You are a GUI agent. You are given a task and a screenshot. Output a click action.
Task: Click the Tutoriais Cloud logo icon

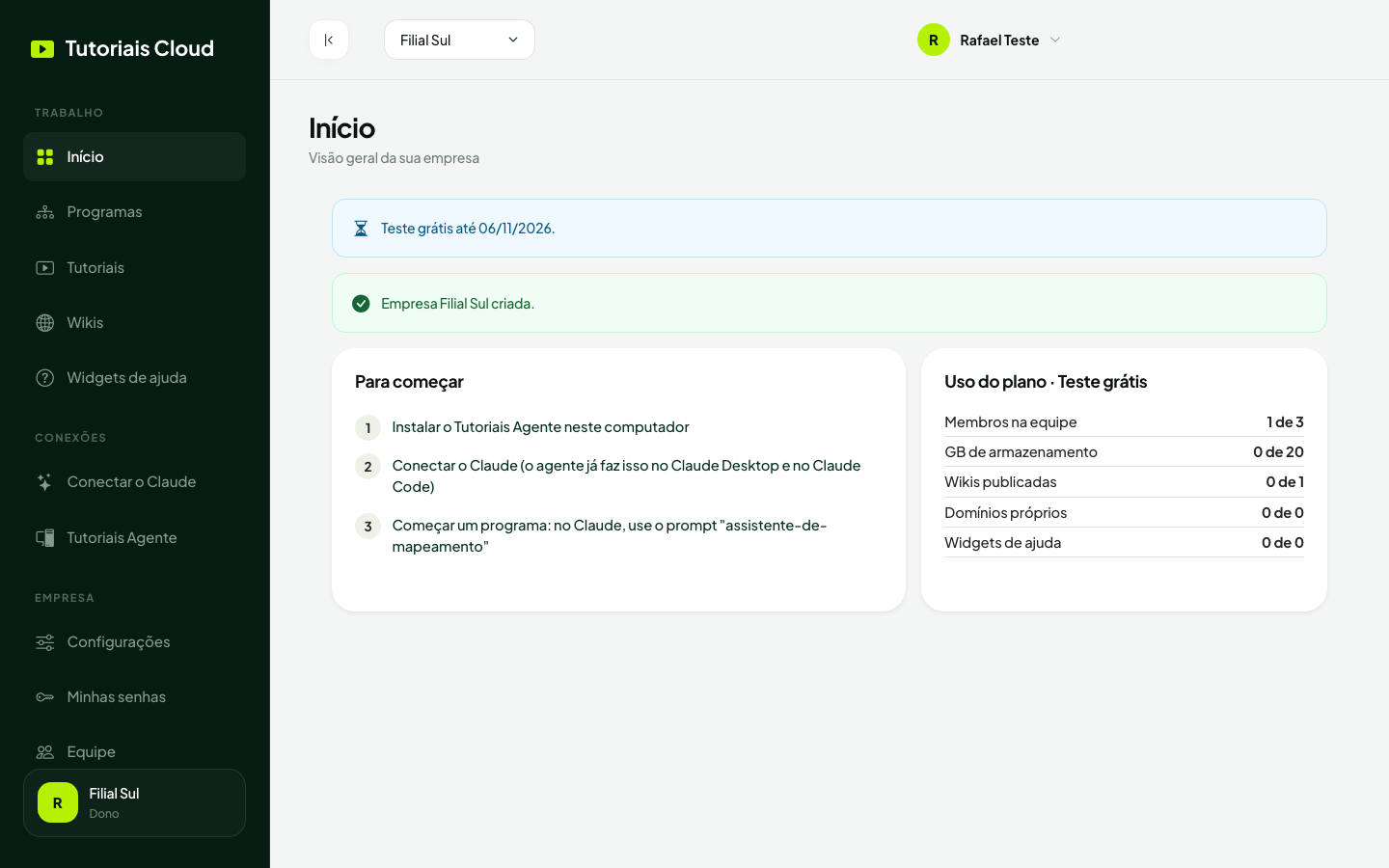pyautogui.click(x=42, y=49)
